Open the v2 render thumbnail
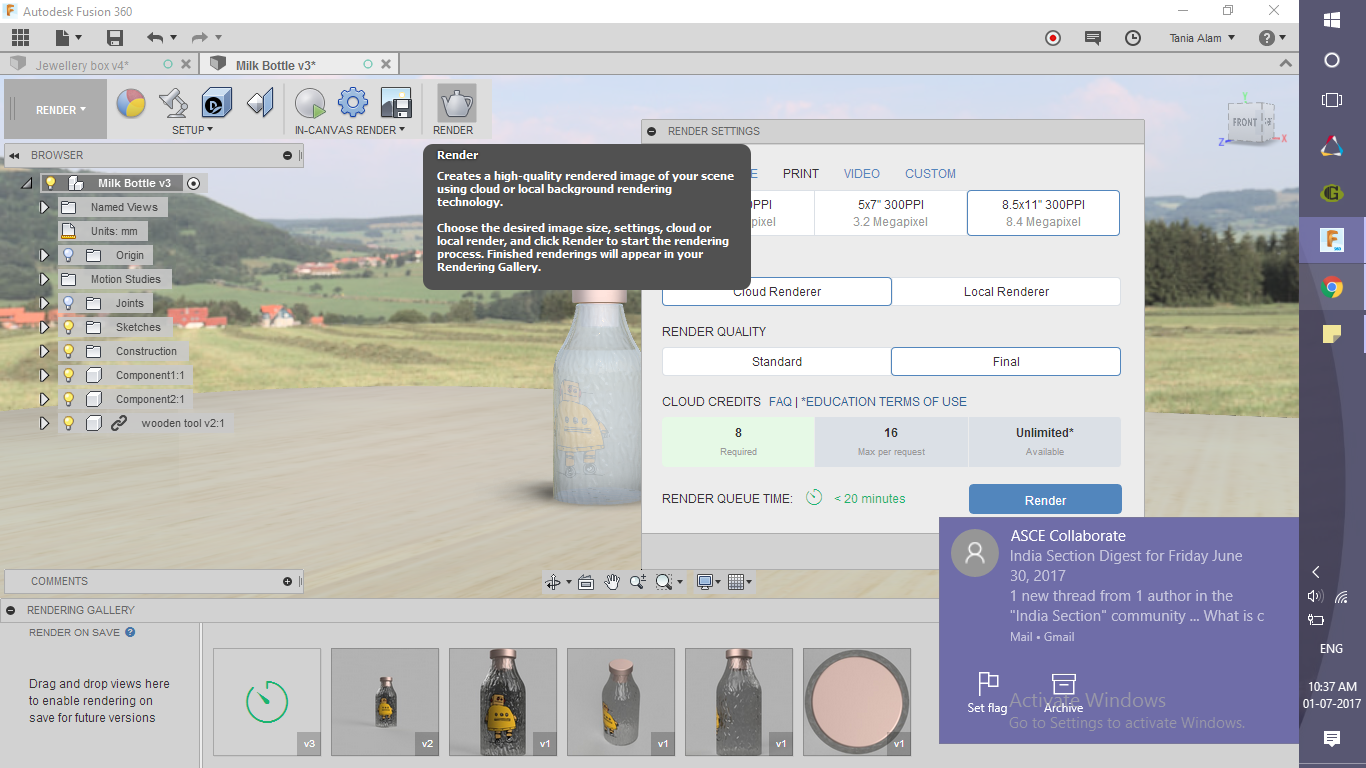This screenshot has height=768, width=1366. [x=385, y=702]
